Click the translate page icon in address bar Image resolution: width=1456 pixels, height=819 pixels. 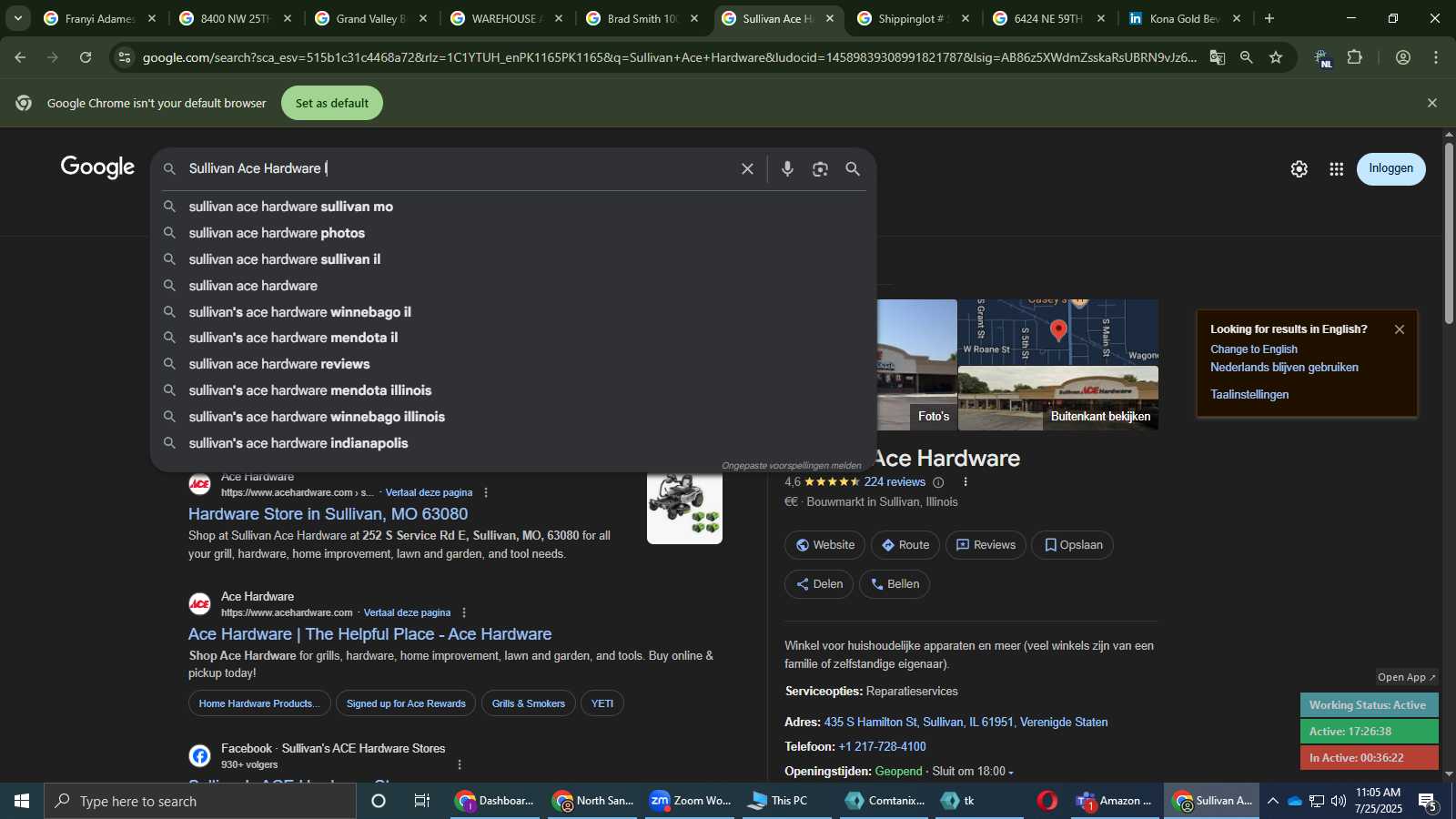(1218, 57)
